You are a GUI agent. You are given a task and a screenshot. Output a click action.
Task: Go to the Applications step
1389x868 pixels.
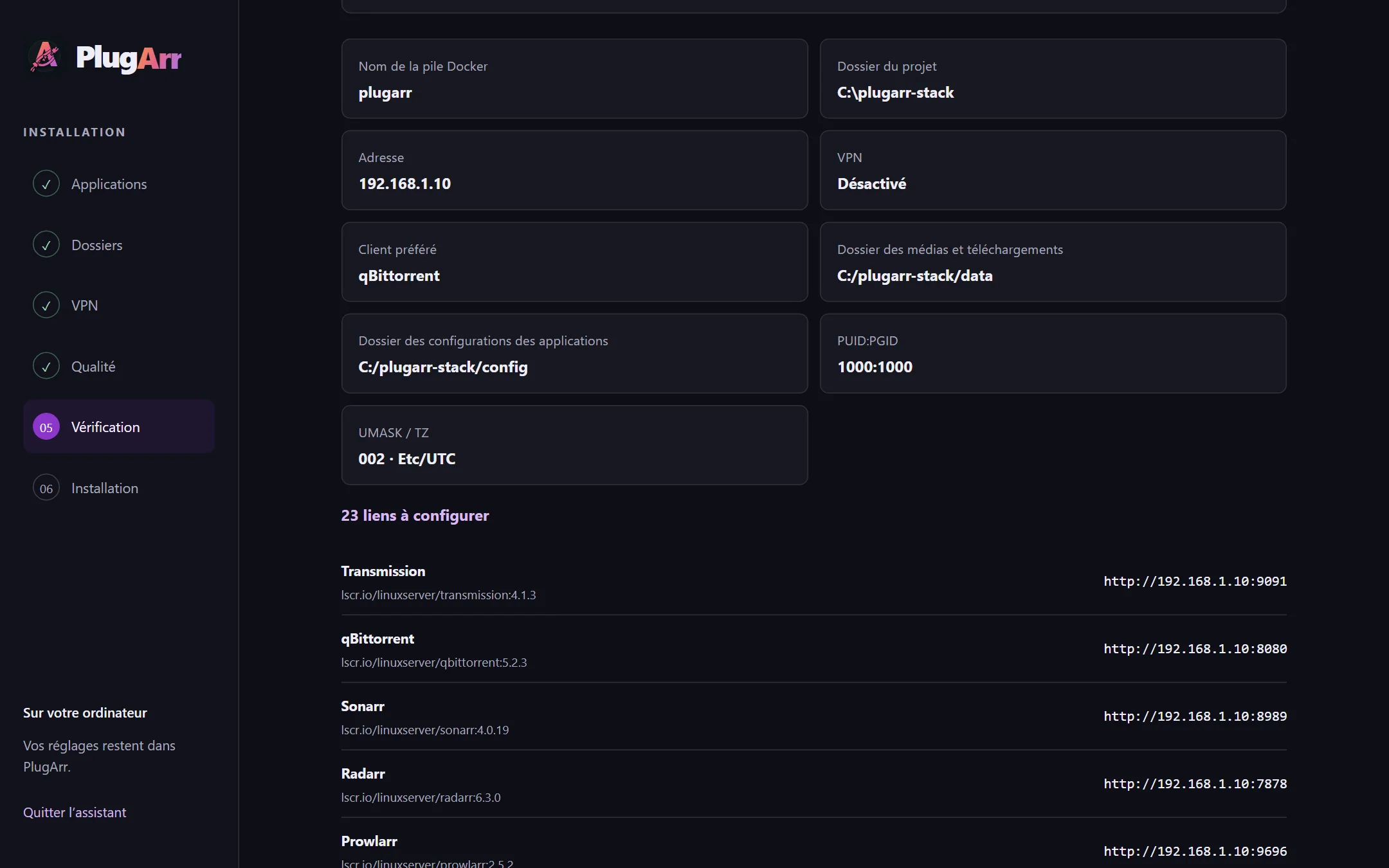click(x=119, y=184)
